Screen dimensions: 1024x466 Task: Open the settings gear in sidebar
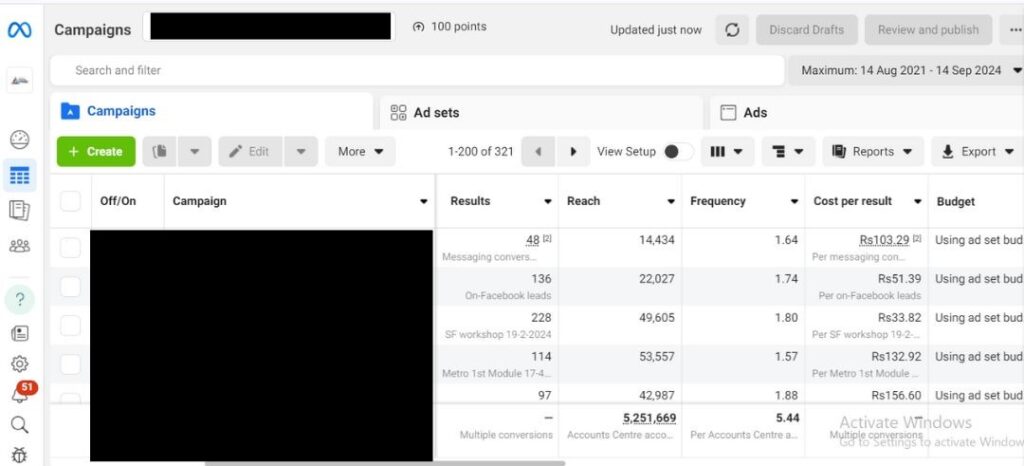pyautogui.click(x=19, y=364)
